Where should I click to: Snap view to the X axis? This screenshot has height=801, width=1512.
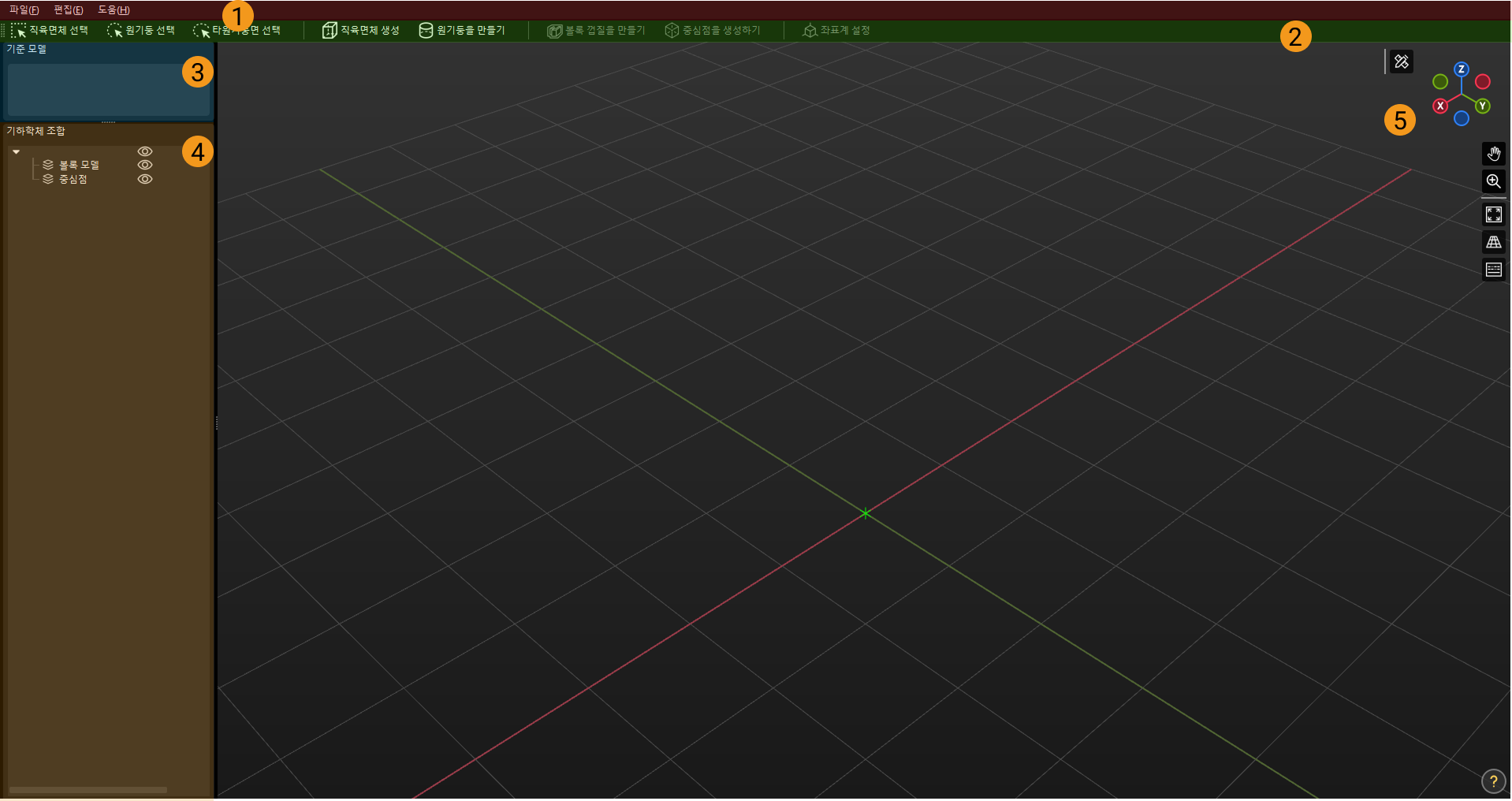point(1440,106)
